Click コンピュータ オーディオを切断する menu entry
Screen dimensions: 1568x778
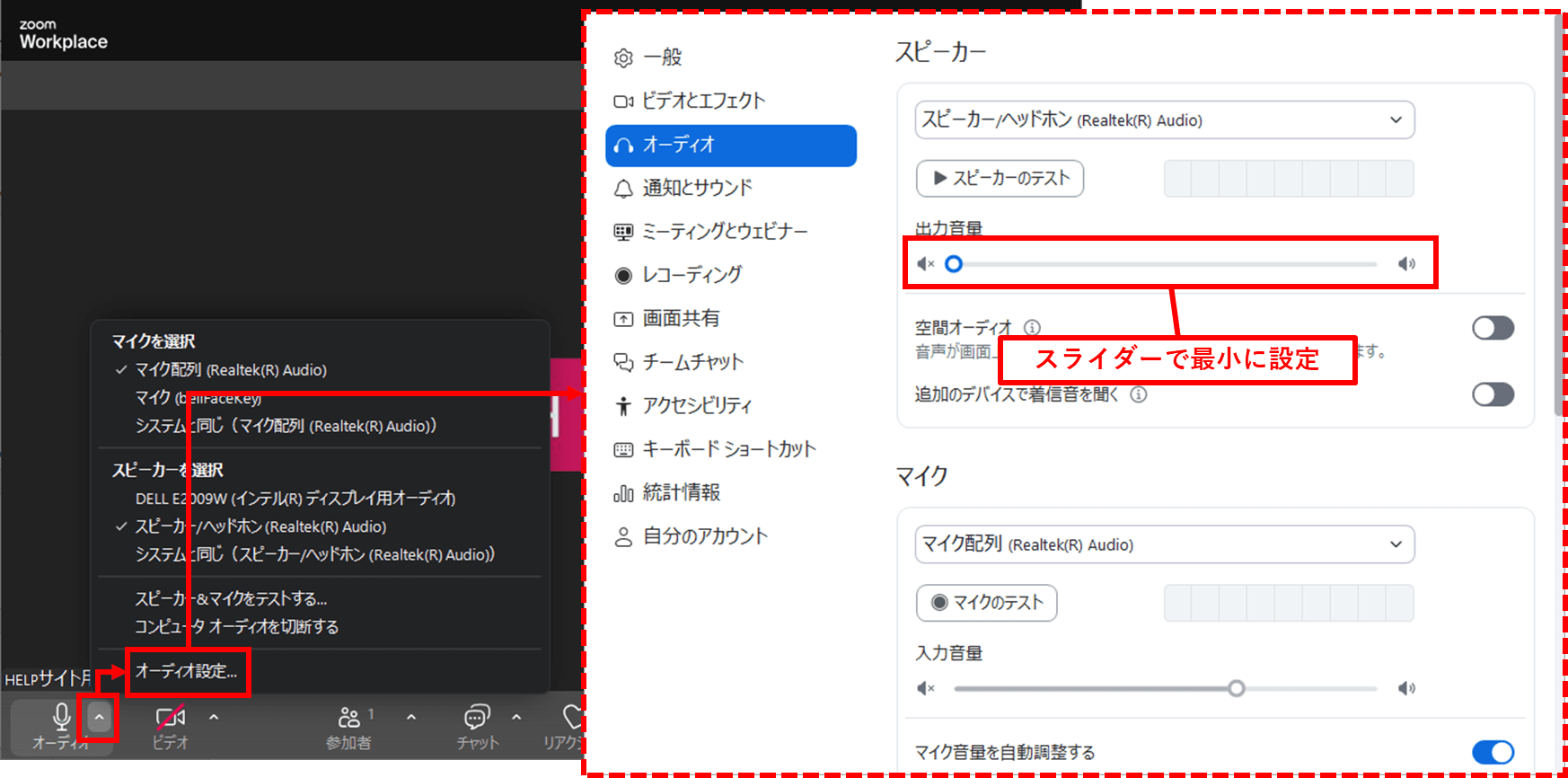point(236,626)
